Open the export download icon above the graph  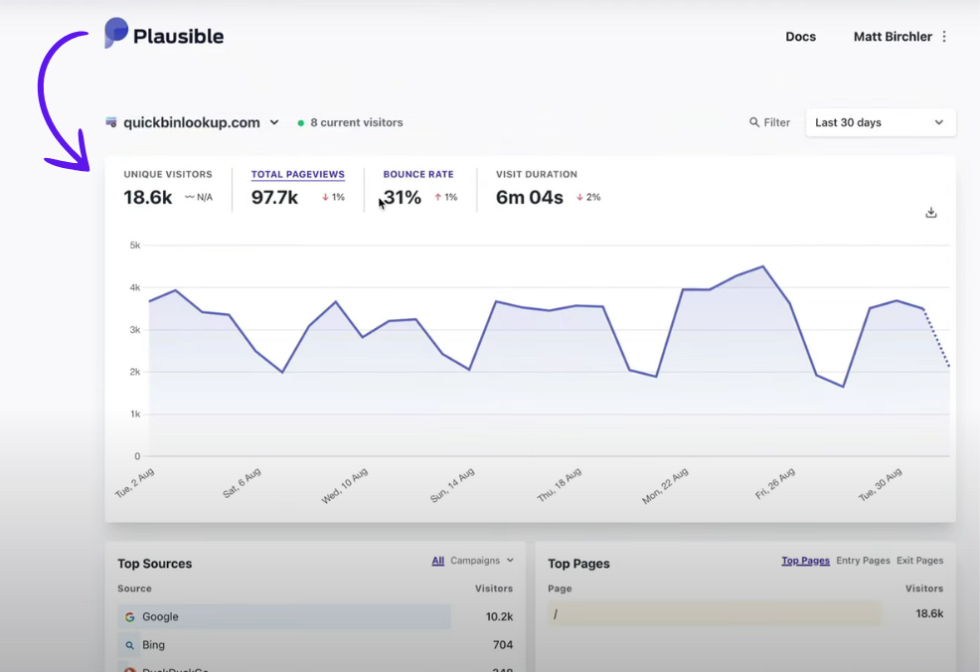tap(930, 212)
